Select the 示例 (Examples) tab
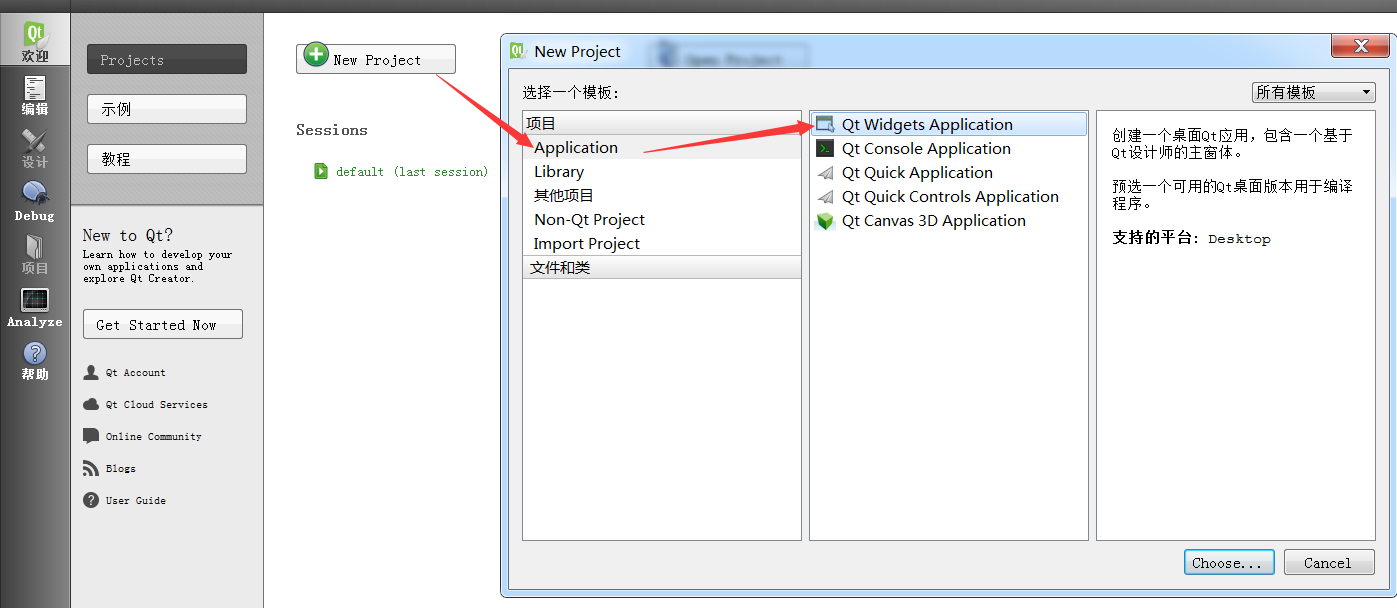 (x=167, y=109)
